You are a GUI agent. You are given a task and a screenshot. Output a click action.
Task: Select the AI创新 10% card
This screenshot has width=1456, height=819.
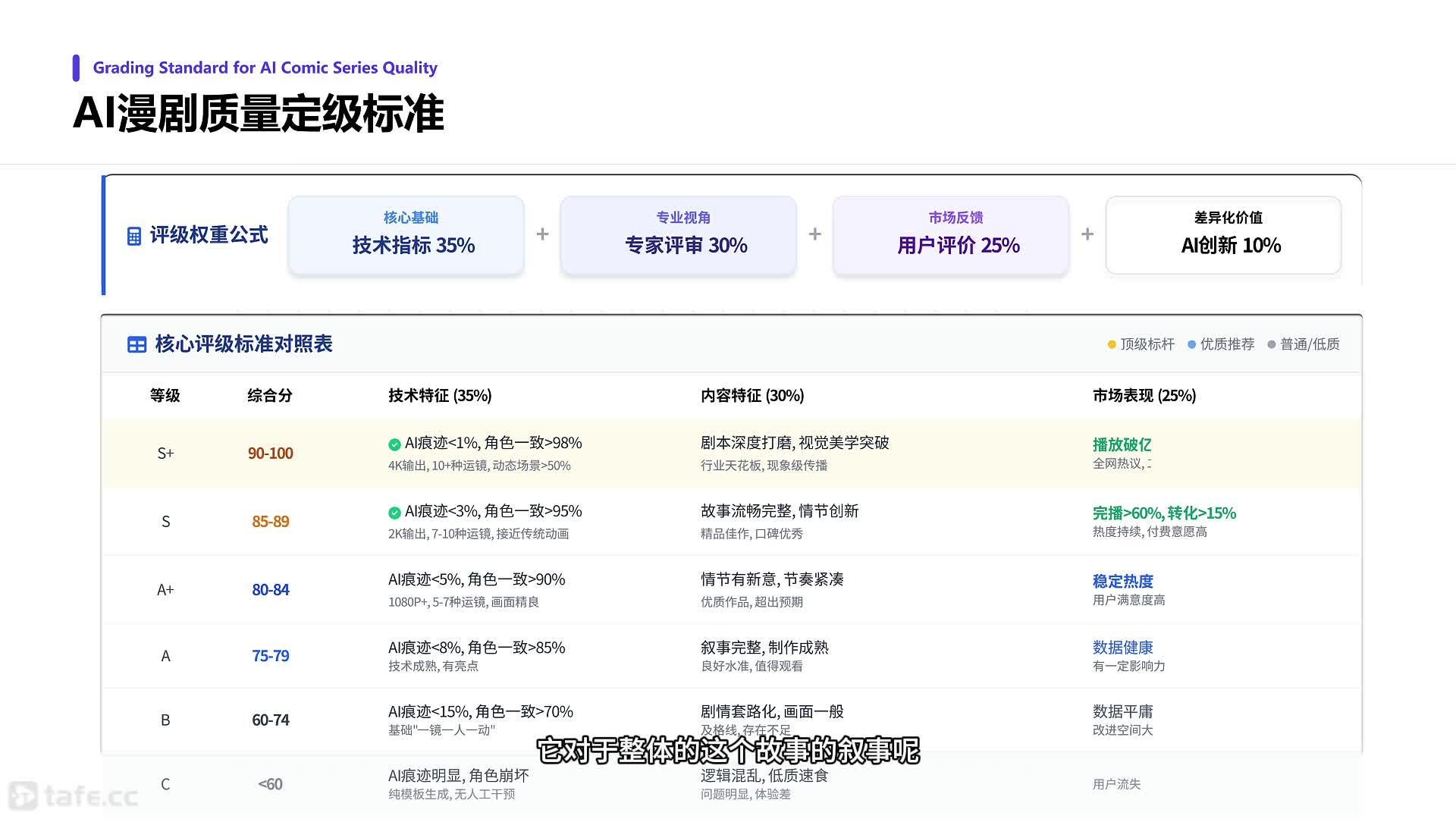pyautogui.click(x=1223, y=235)
